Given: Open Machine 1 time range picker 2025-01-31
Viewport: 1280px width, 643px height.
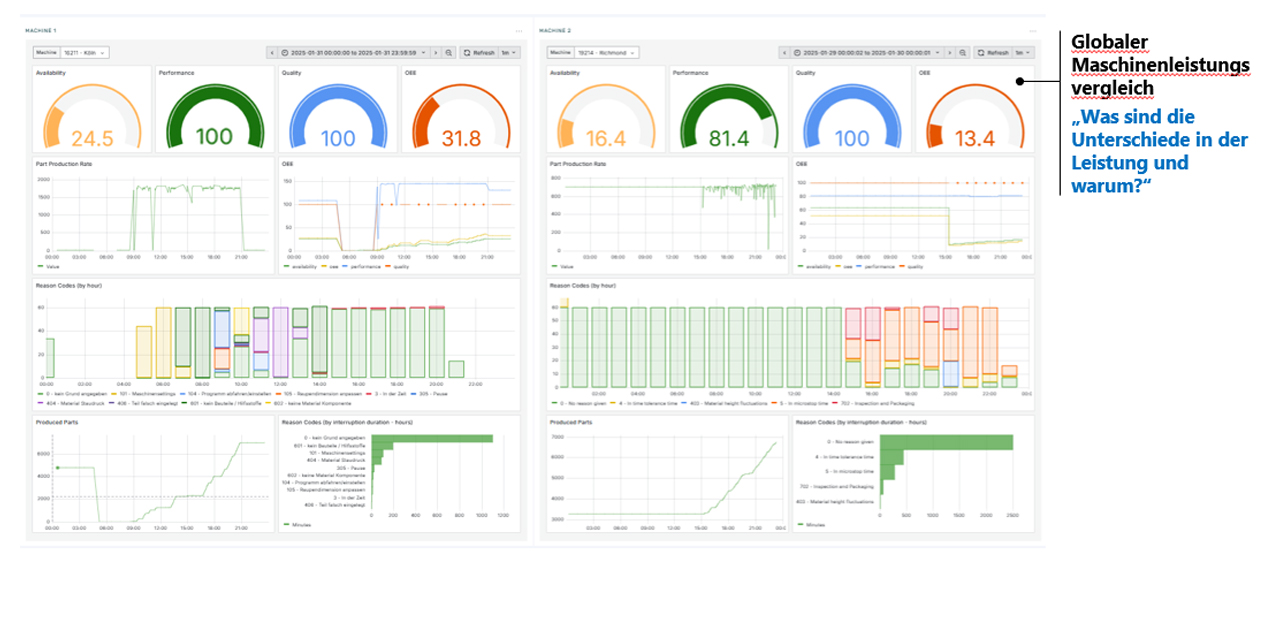Looking at the screenshot, I should [353, 52].
